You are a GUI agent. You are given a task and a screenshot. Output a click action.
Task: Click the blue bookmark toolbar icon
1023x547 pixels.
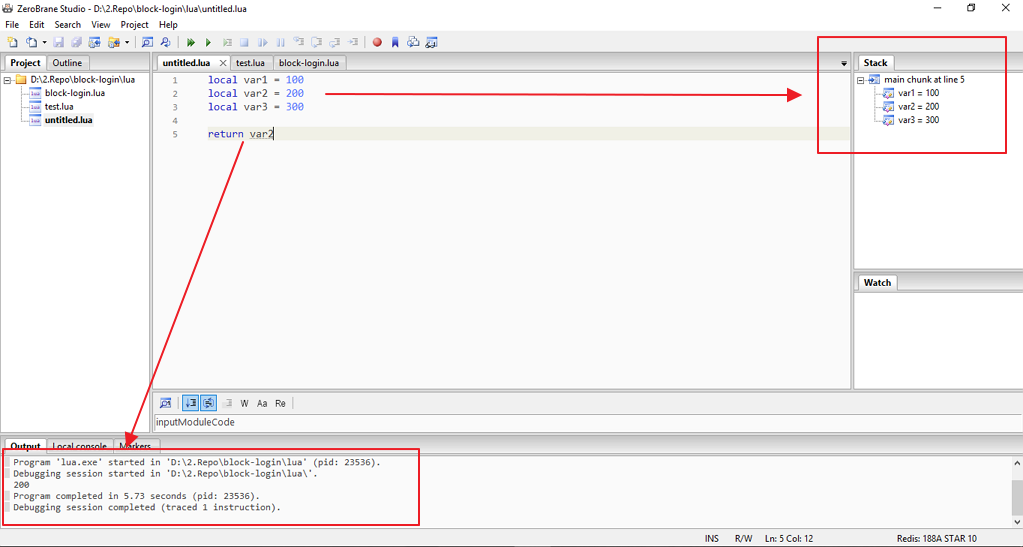(395, 42)
